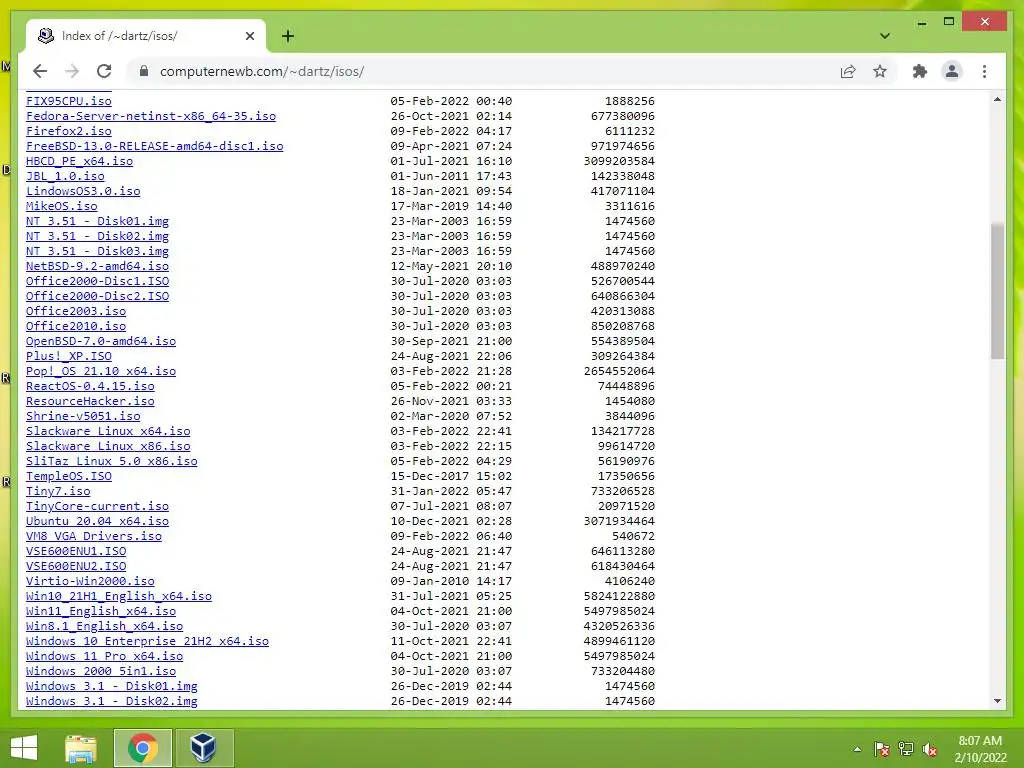Open the Extensions puzzle icon
This screenshot has height=768, width=1024.
(x=920, y=71)
